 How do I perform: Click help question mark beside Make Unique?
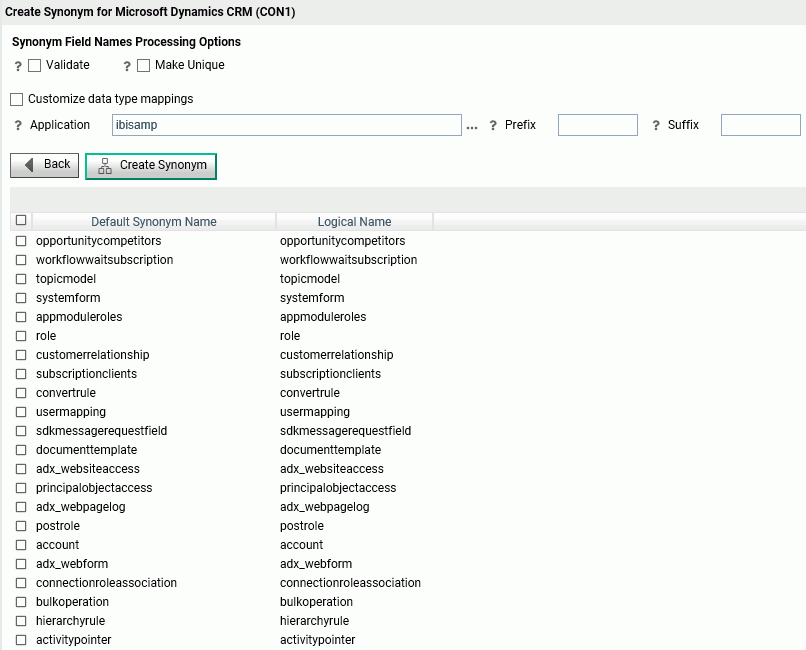click(127, 66)
